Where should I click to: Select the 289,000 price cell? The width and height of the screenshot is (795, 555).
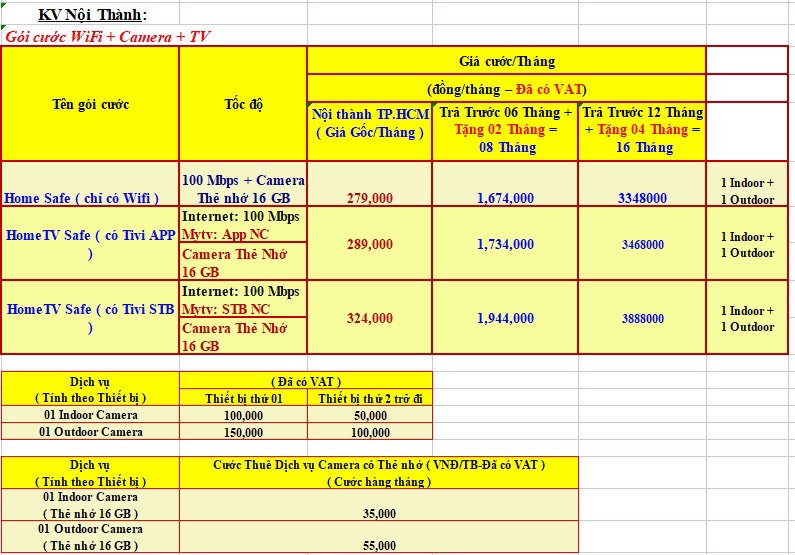(370, 243)
